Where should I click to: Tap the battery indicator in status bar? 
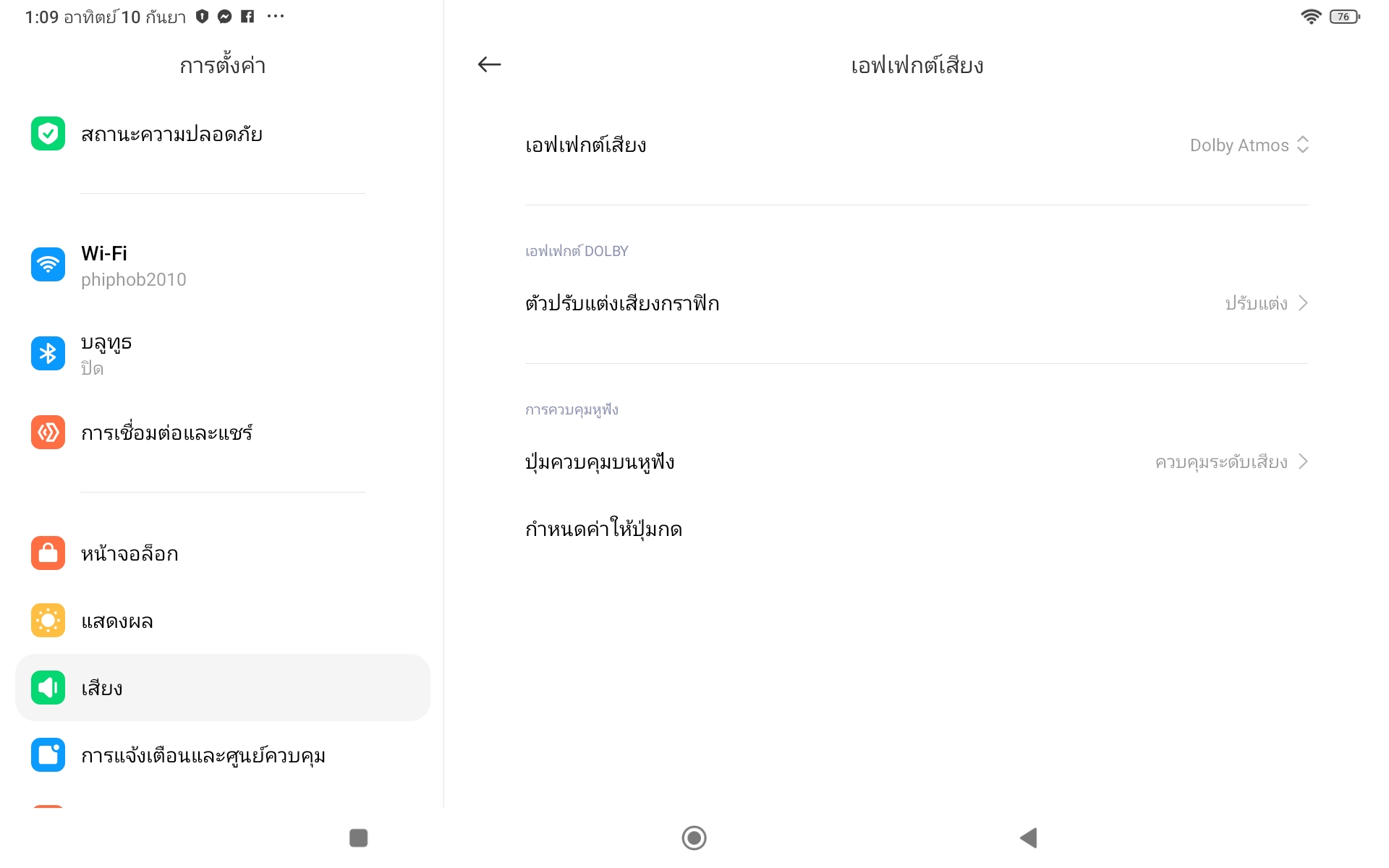pyautogui.click(x=1344, y=17)
